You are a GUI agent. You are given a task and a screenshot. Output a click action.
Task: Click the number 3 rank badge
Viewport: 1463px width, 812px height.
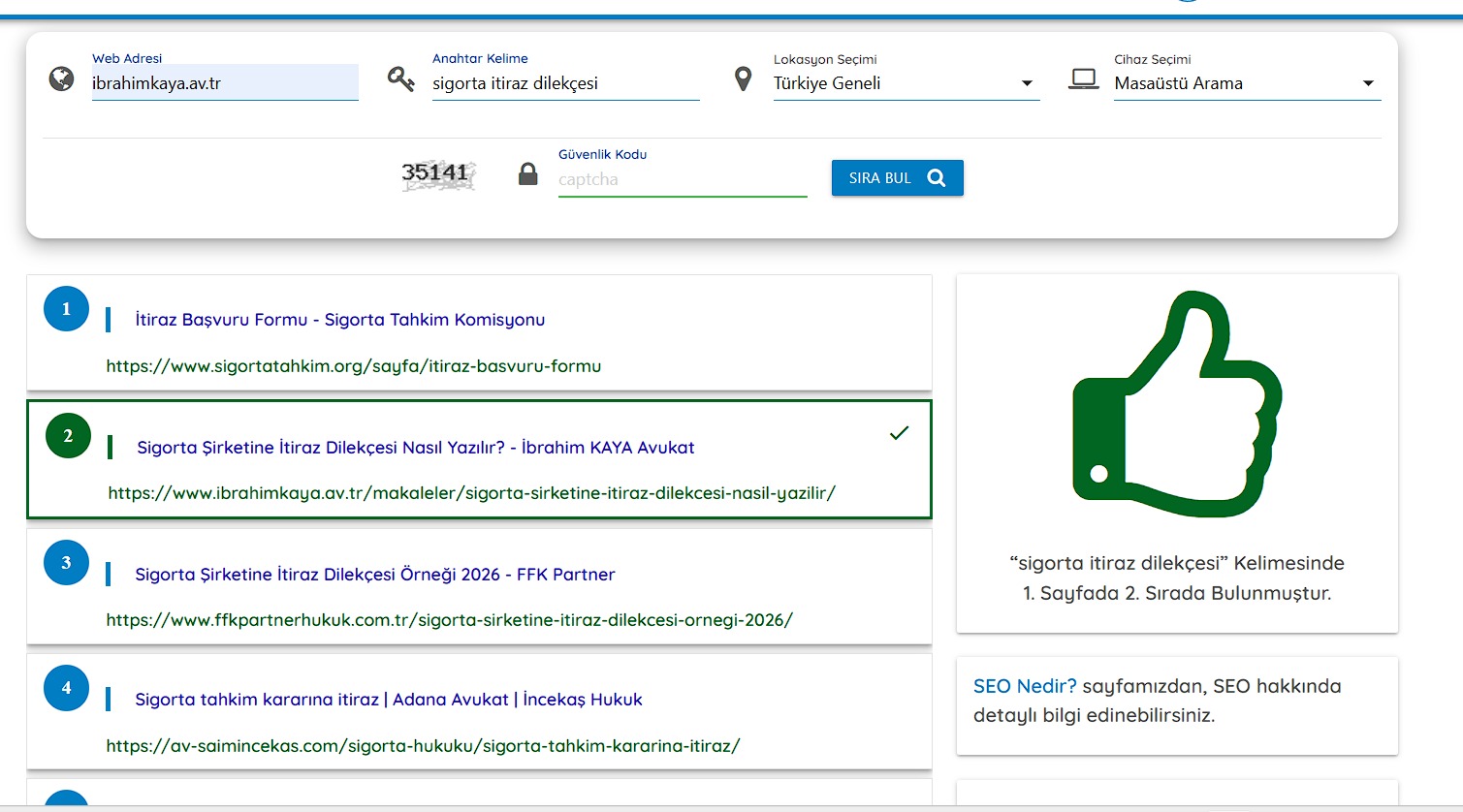[x=67, y=563]
